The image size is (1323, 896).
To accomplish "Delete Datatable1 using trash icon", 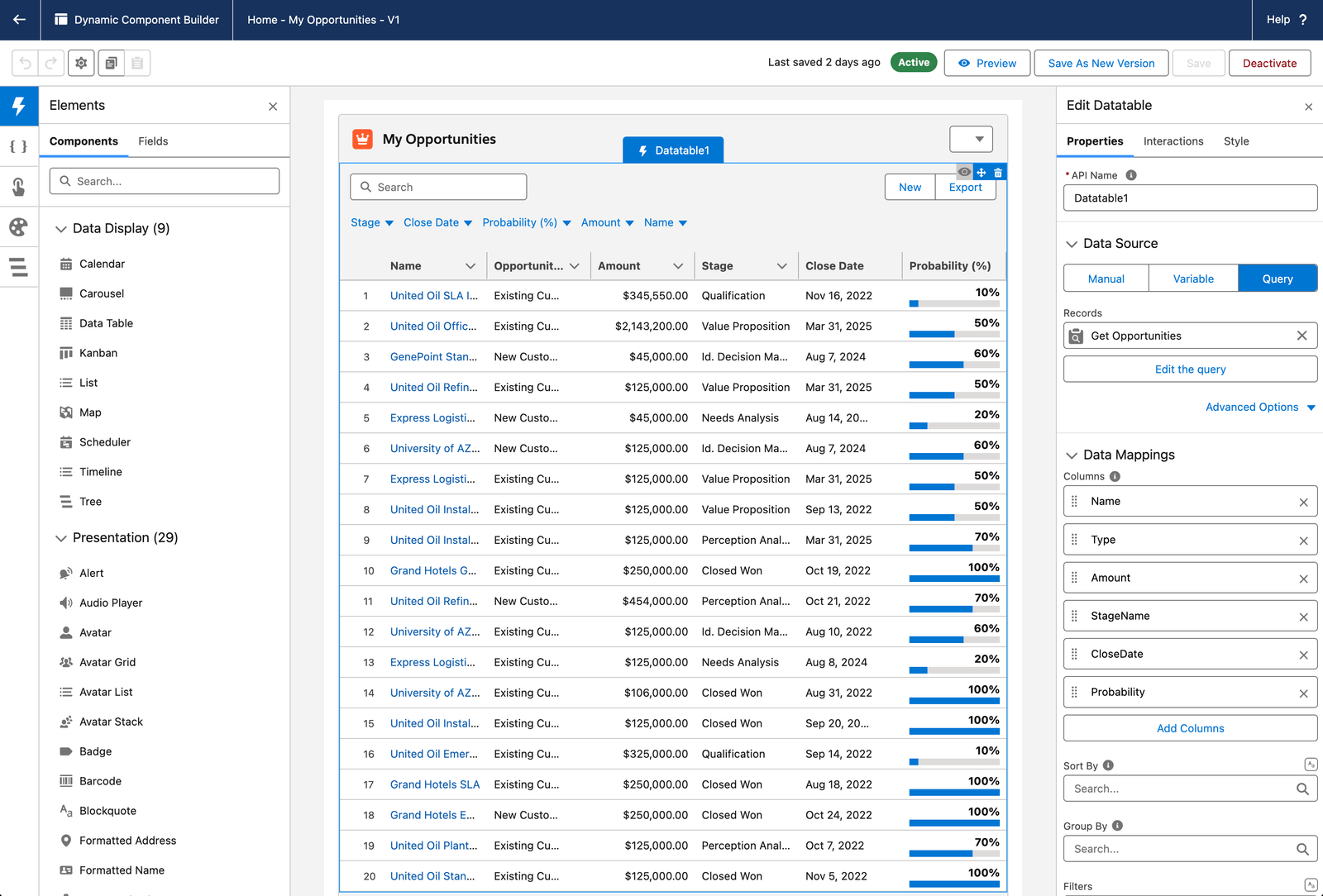I will [x=998, y=172].
